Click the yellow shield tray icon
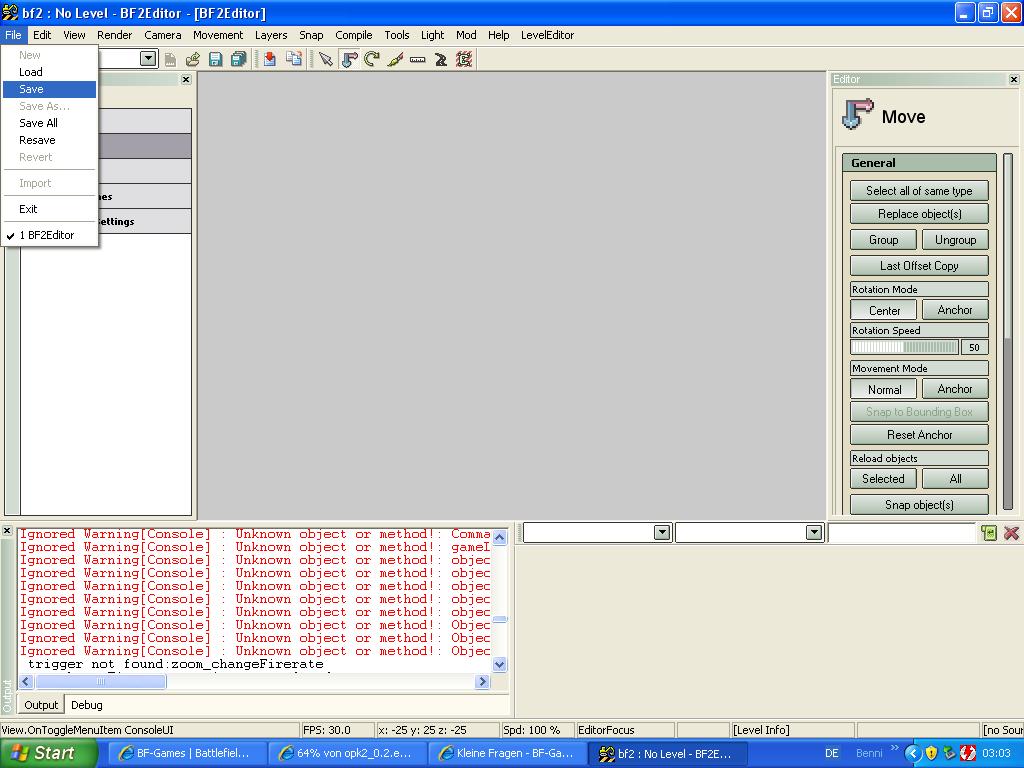Image resolution: width=1024 pixels, height=768 pixels. (x=932, y=753)
